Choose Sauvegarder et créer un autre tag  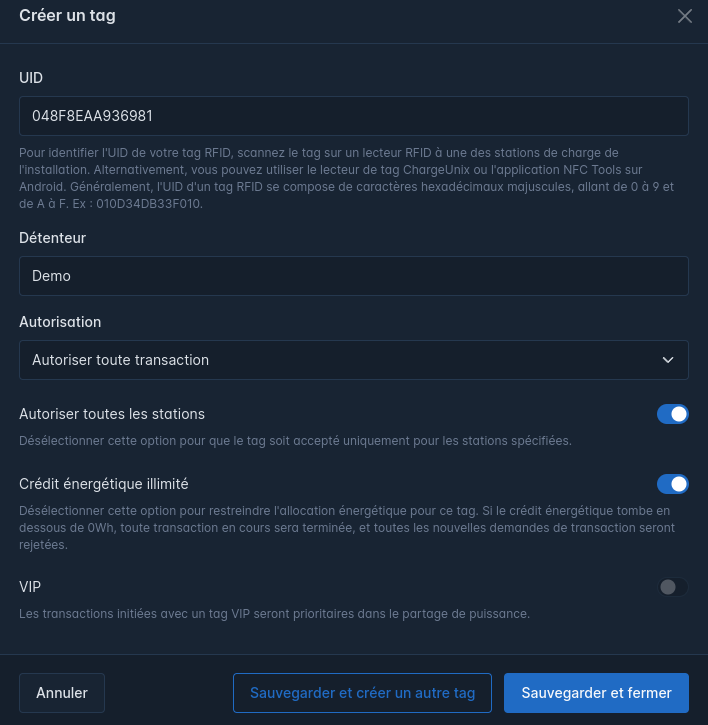pos(362,693)
